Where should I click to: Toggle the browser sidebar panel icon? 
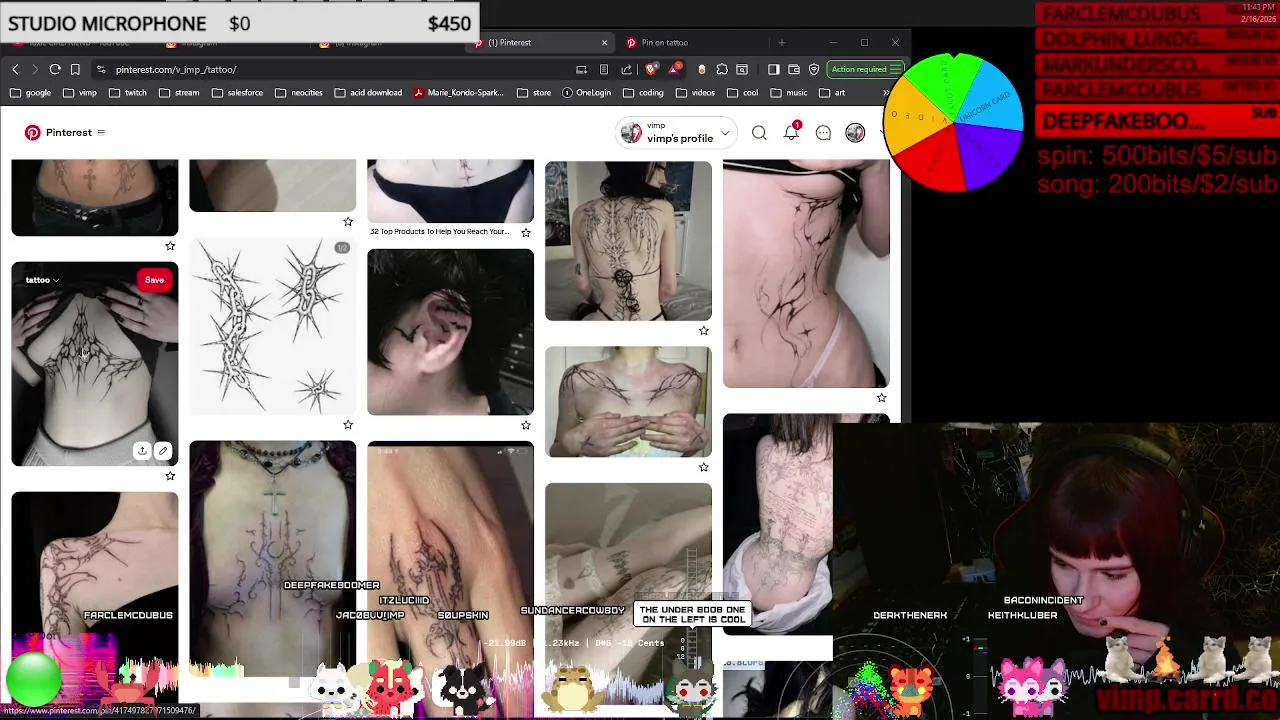tap(773, 69)
